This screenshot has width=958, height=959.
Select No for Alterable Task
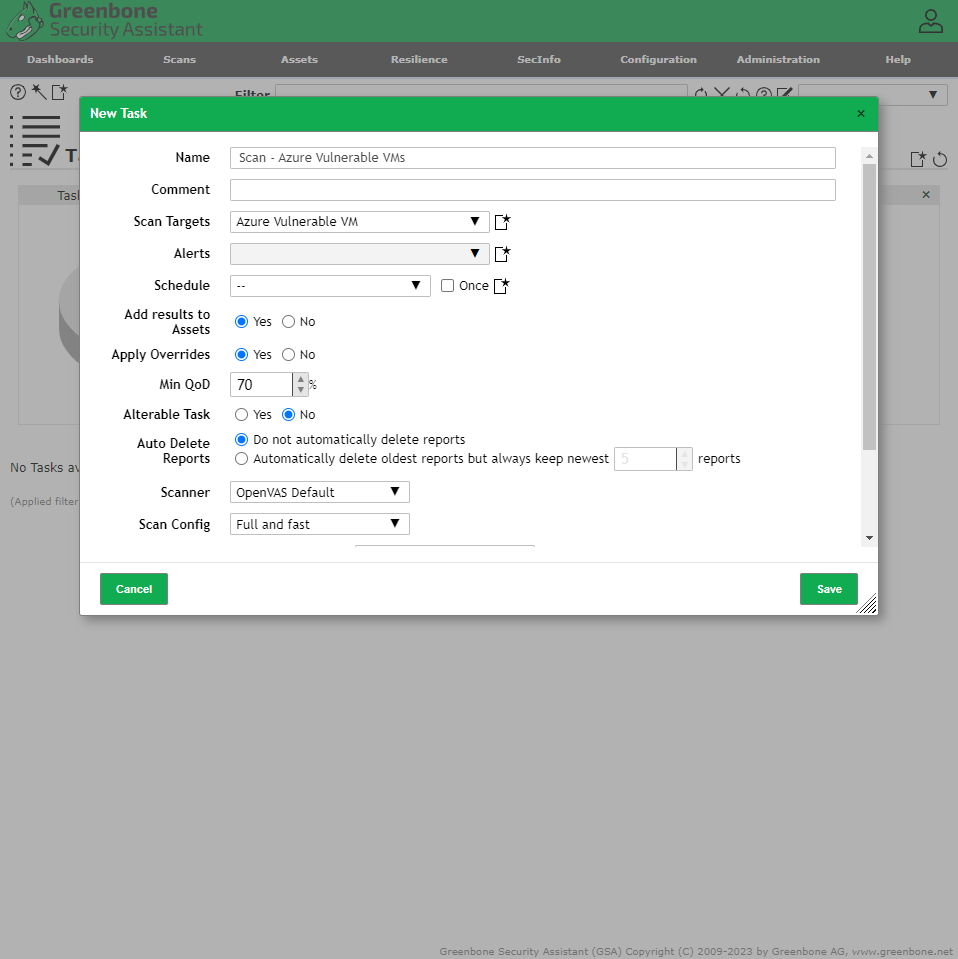coord(288,415)
